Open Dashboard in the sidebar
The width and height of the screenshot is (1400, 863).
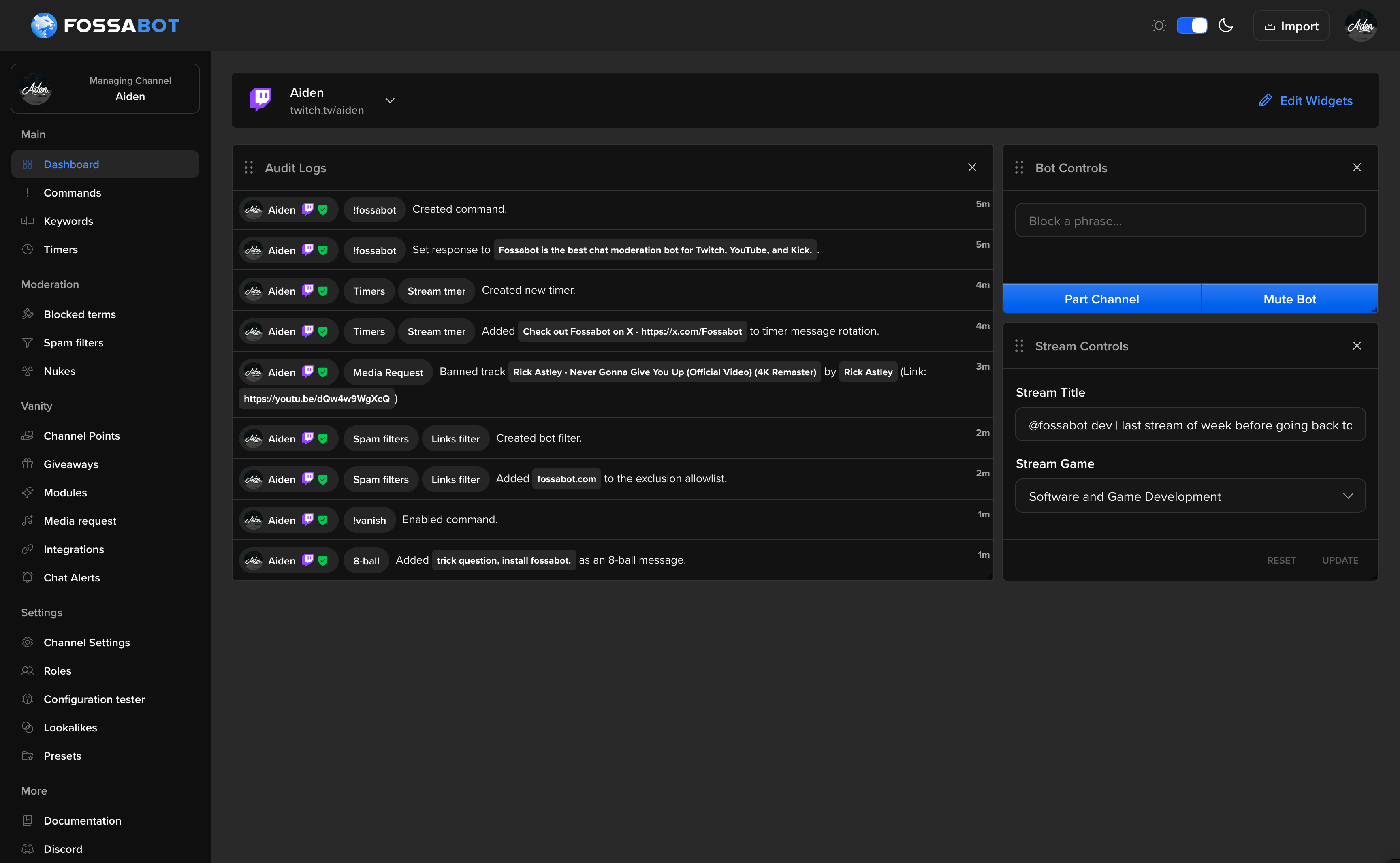coord(105,164)
